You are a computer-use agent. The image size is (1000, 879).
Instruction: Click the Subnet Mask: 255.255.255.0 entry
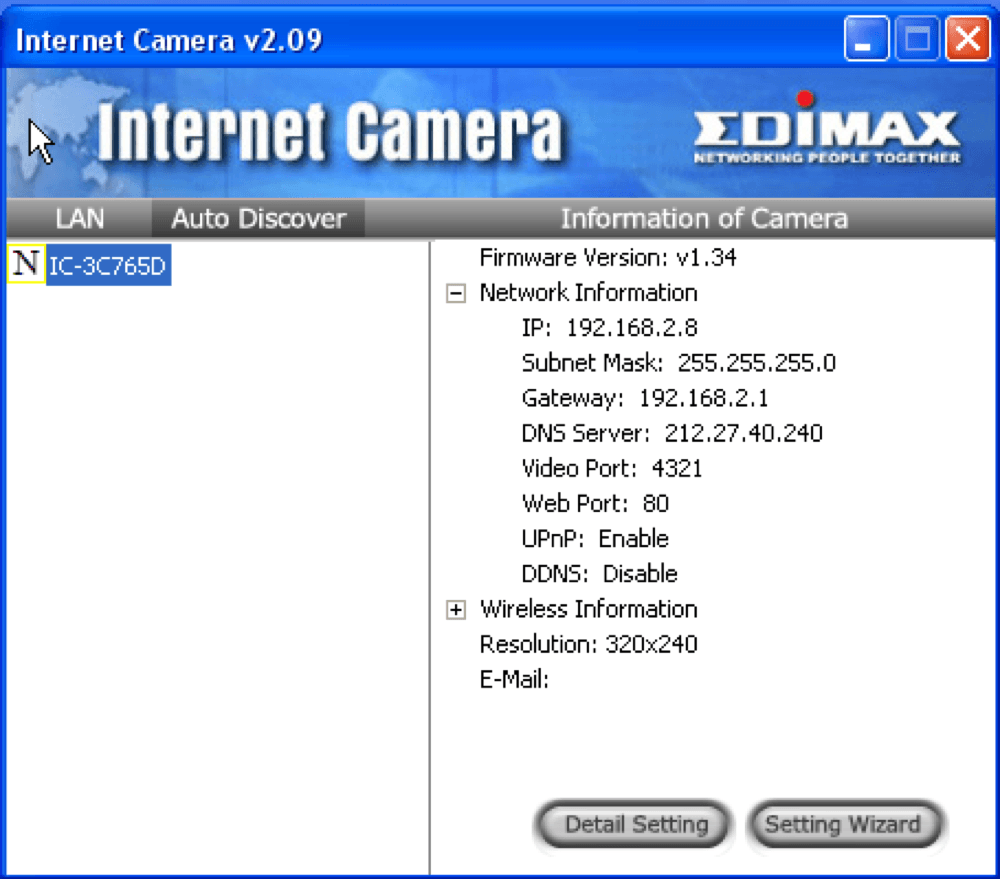(679, 363)
